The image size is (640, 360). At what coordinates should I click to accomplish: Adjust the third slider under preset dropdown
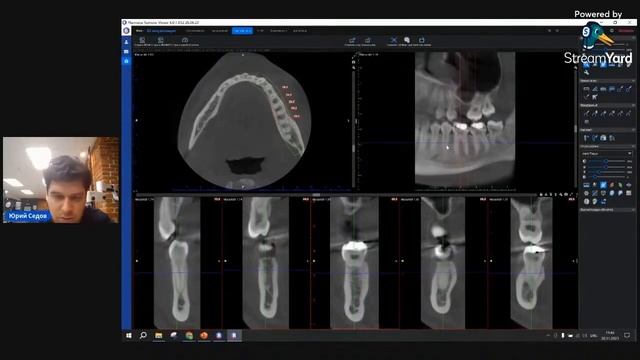click(606, 172)
